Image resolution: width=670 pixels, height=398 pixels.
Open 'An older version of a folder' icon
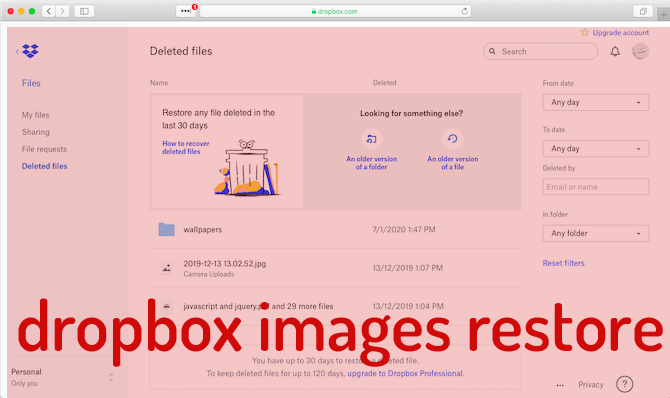[372, 139]
